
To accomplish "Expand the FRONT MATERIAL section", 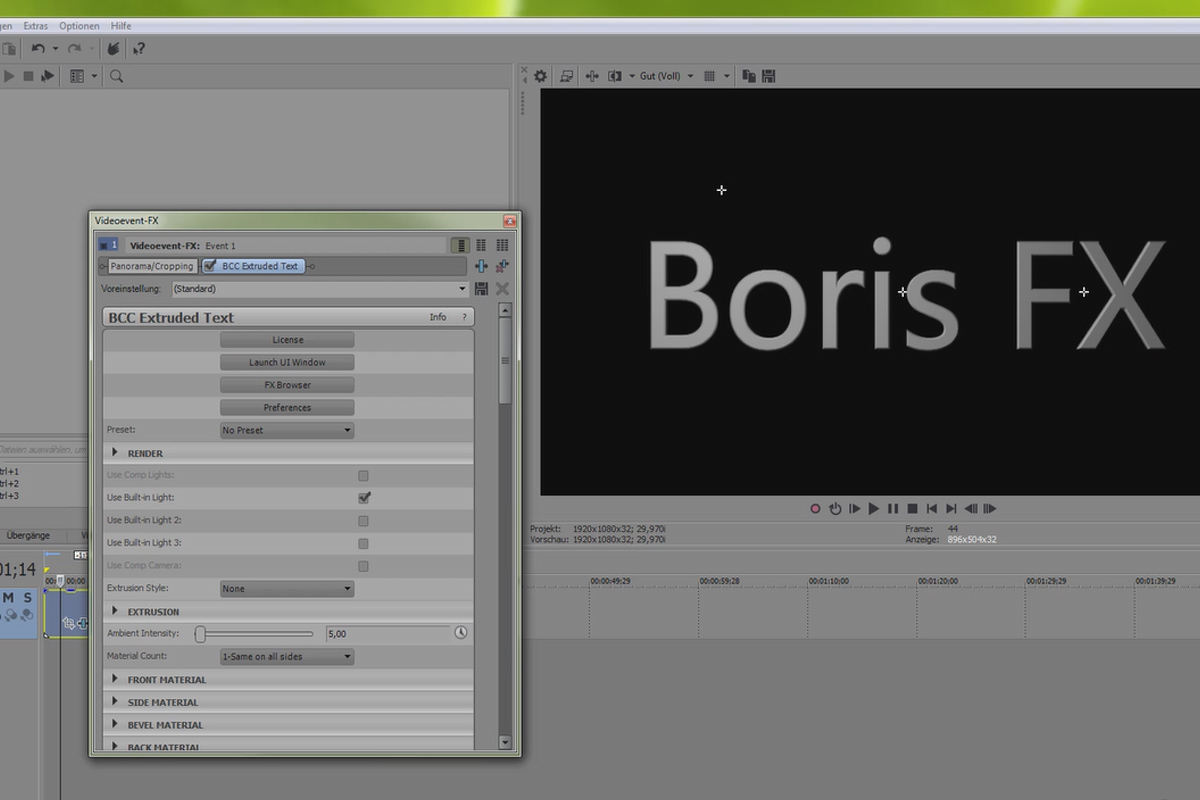I will (115, 679).
